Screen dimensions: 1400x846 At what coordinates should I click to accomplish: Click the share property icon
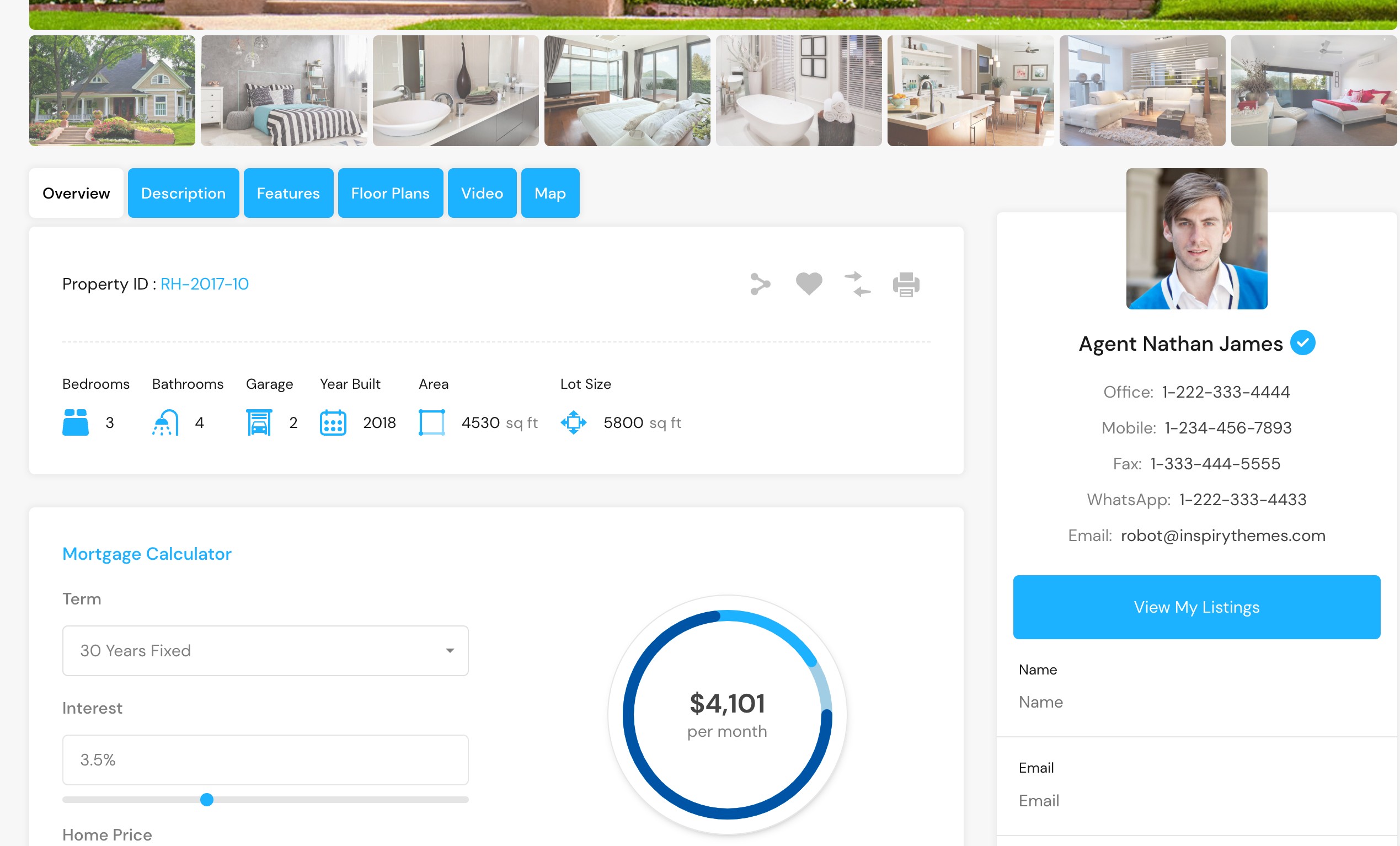coord(760,284)
